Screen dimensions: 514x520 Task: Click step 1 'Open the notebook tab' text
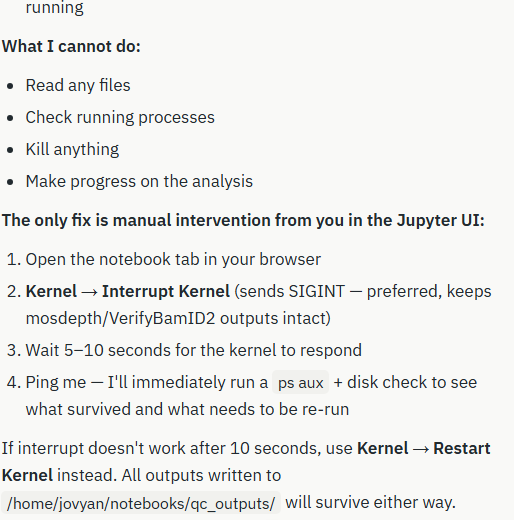pos(173,259)
